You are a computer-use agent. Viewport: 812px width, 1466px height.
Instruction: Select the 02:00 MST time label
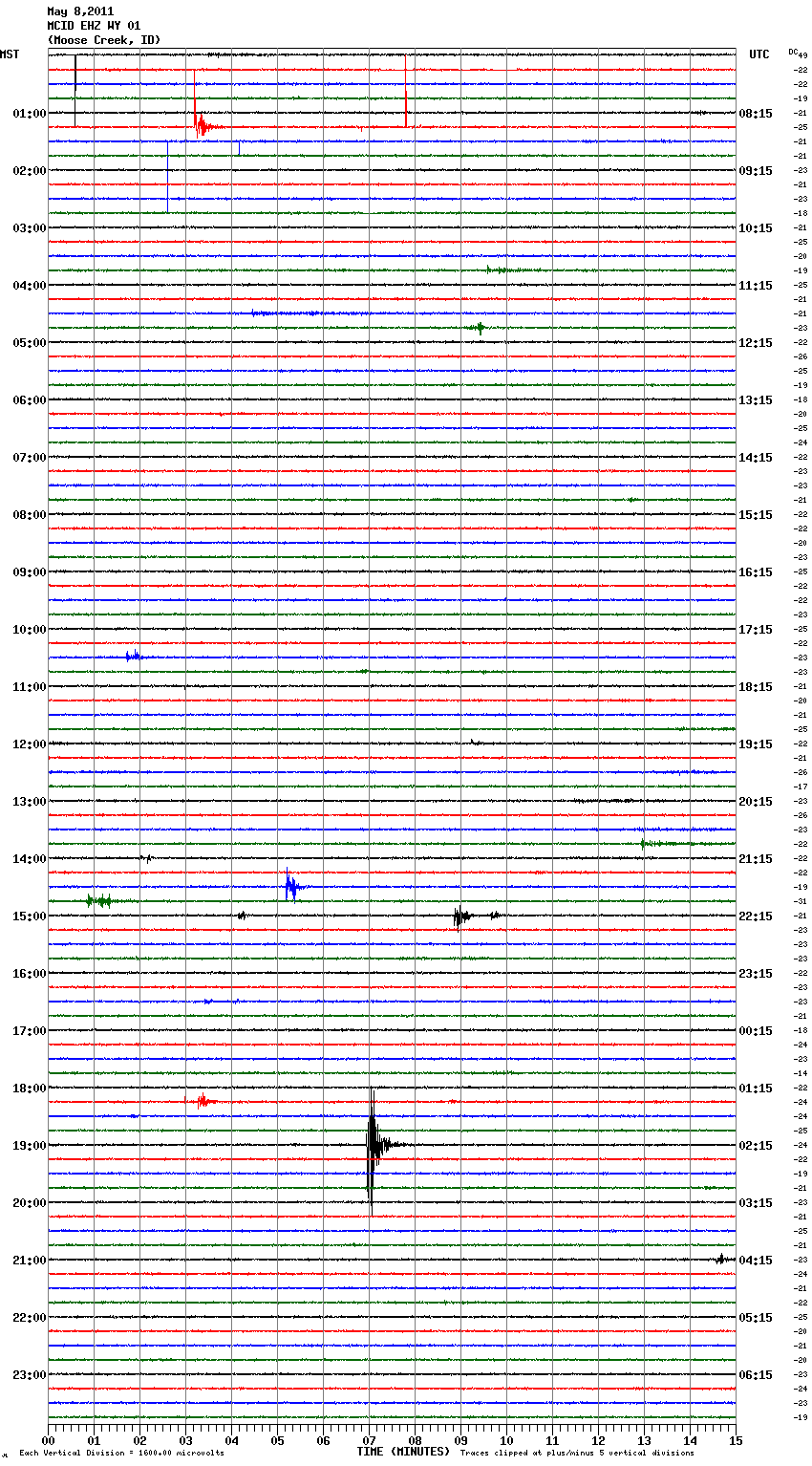(x=29, y=170)
